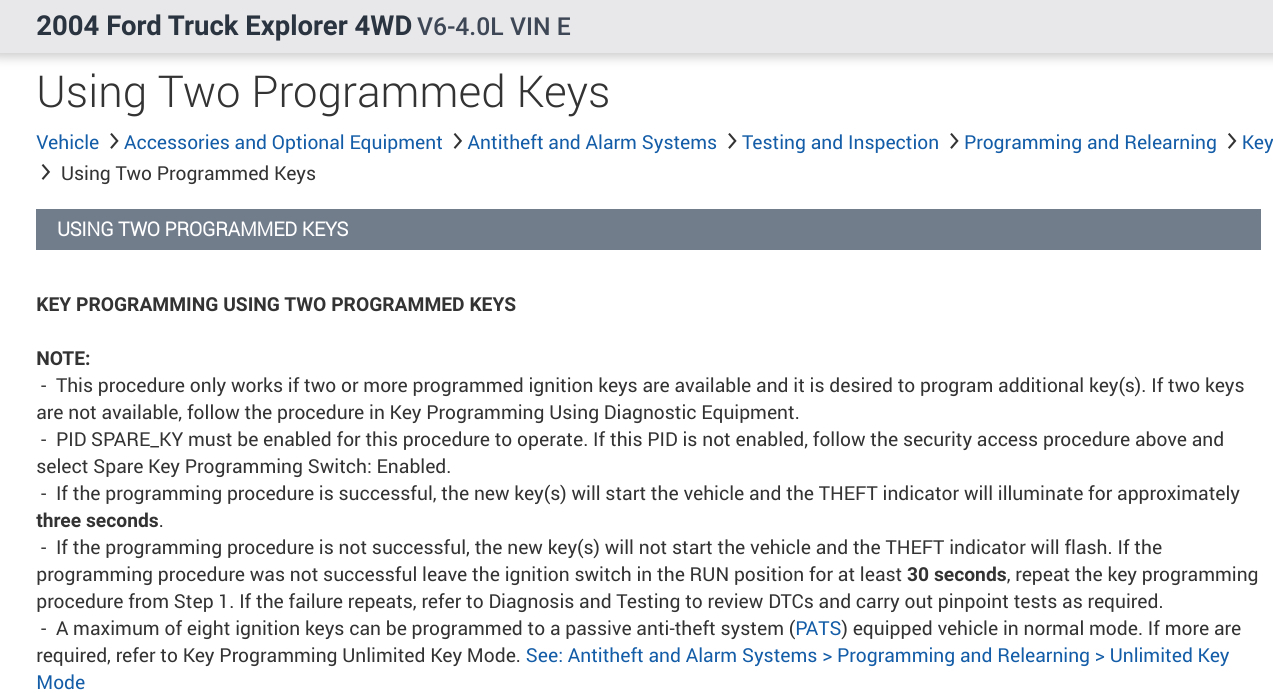Select the truncated Key breadcrumb link

1256,143
